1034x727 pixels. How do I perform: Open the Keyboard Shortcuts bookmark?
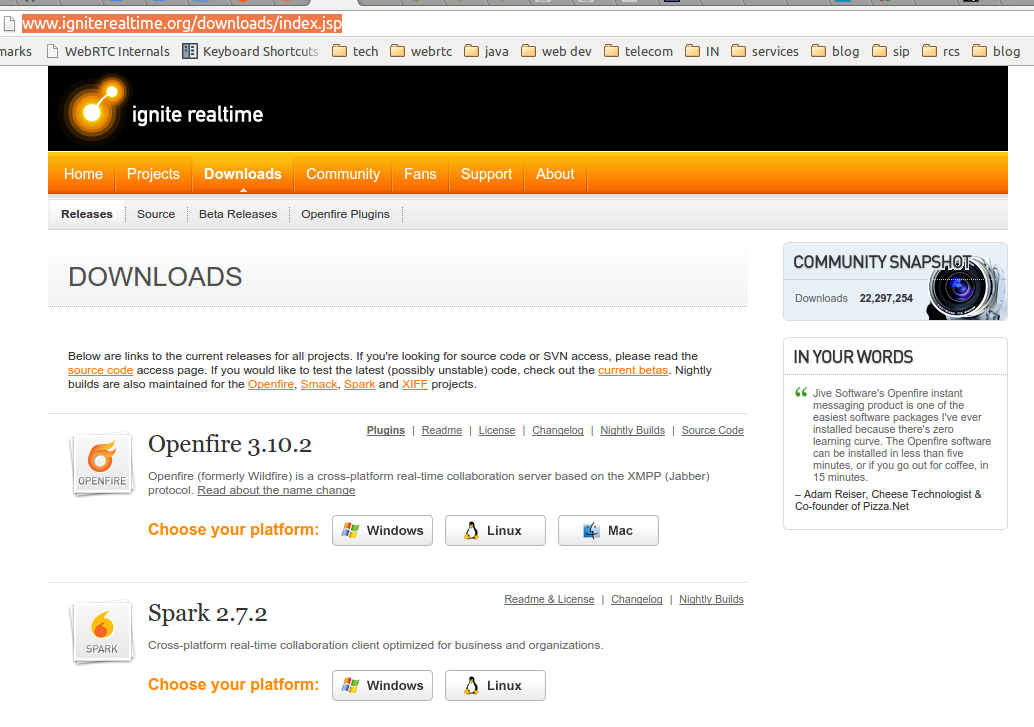click(x=250, y=51)
